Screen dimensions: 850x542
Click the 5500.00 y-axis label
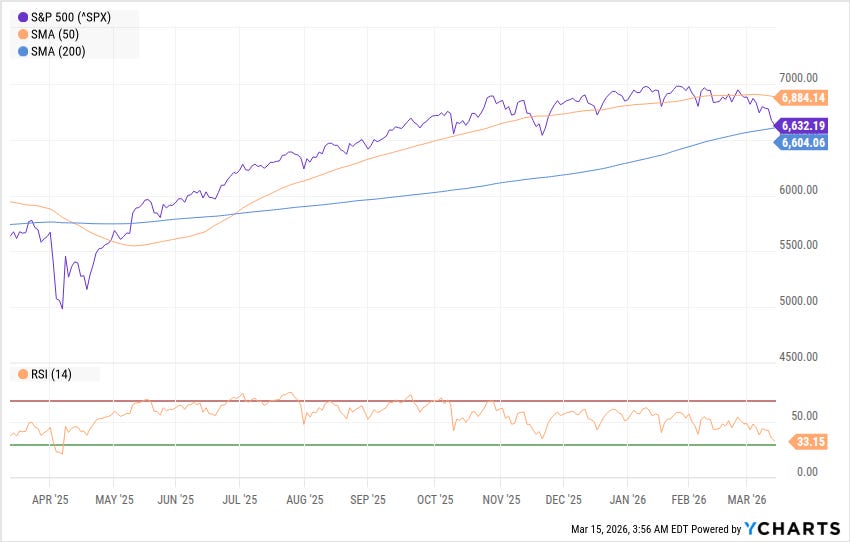[798, 245]
